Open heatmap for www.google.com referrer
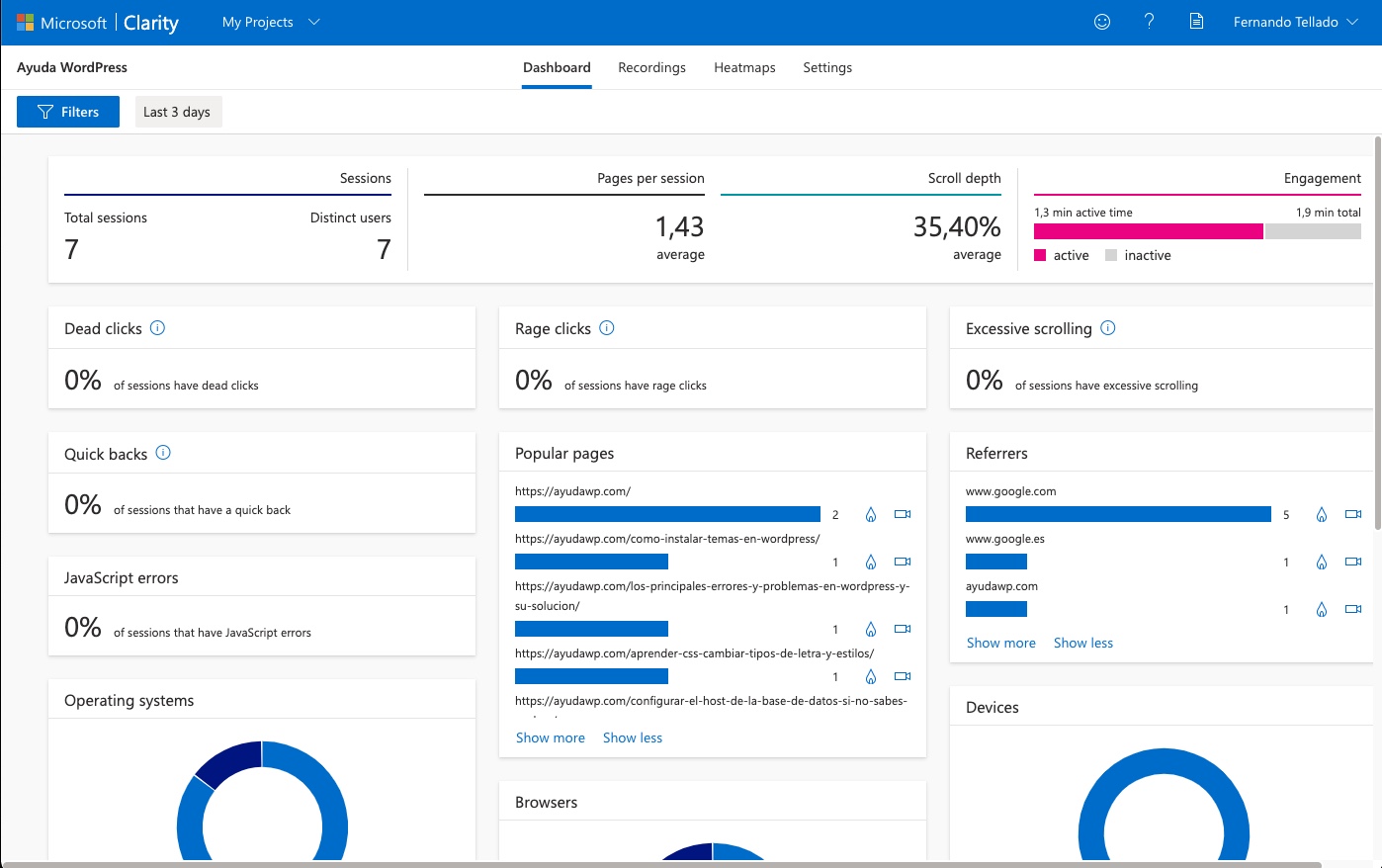Image resolution: width=1382 pixels, height=868 pixels. coord(1322,514)
